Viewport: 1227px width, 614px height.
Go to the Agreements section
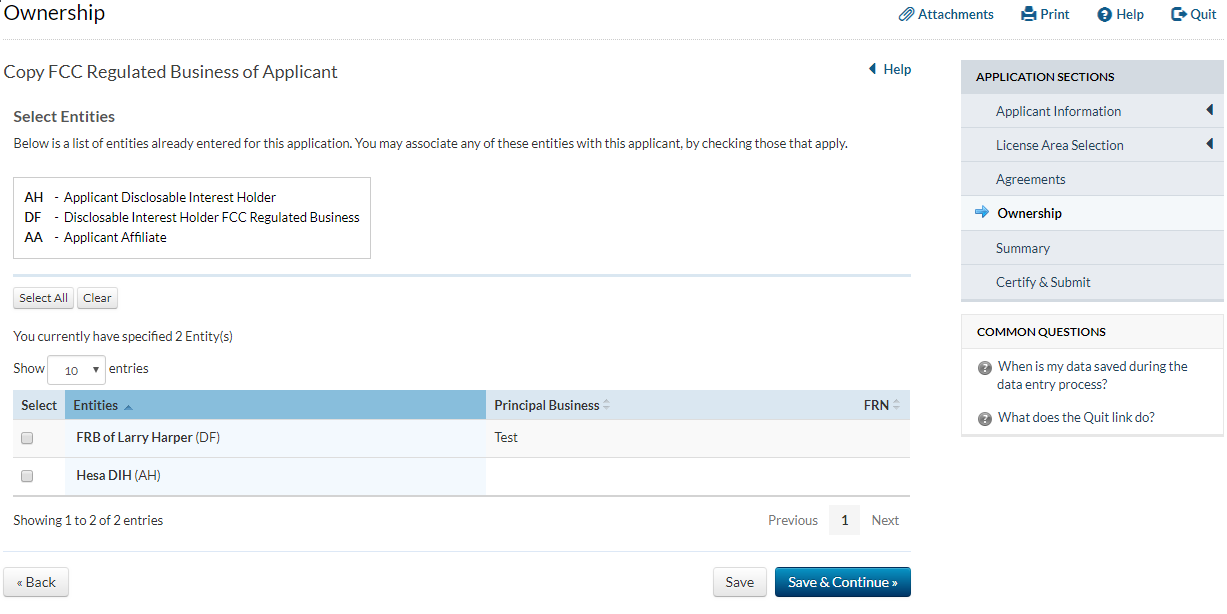[1030, 179]
